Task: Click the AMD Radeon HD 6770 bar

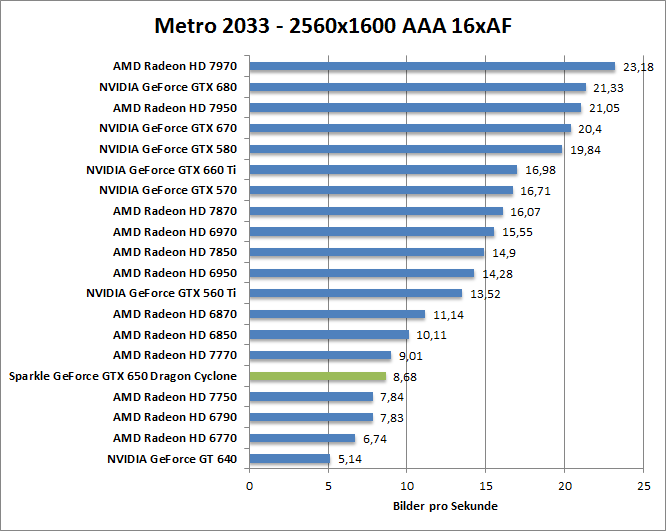Action: (302, 438)
